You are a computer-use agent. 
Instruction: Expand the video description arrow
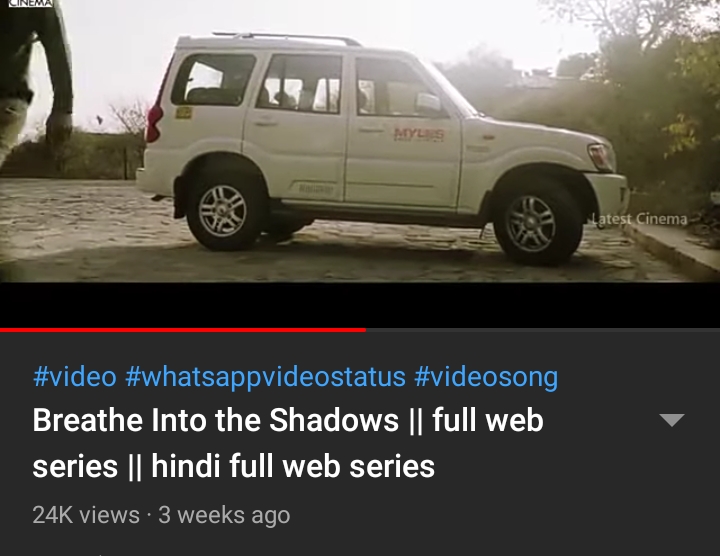point(671,420)
